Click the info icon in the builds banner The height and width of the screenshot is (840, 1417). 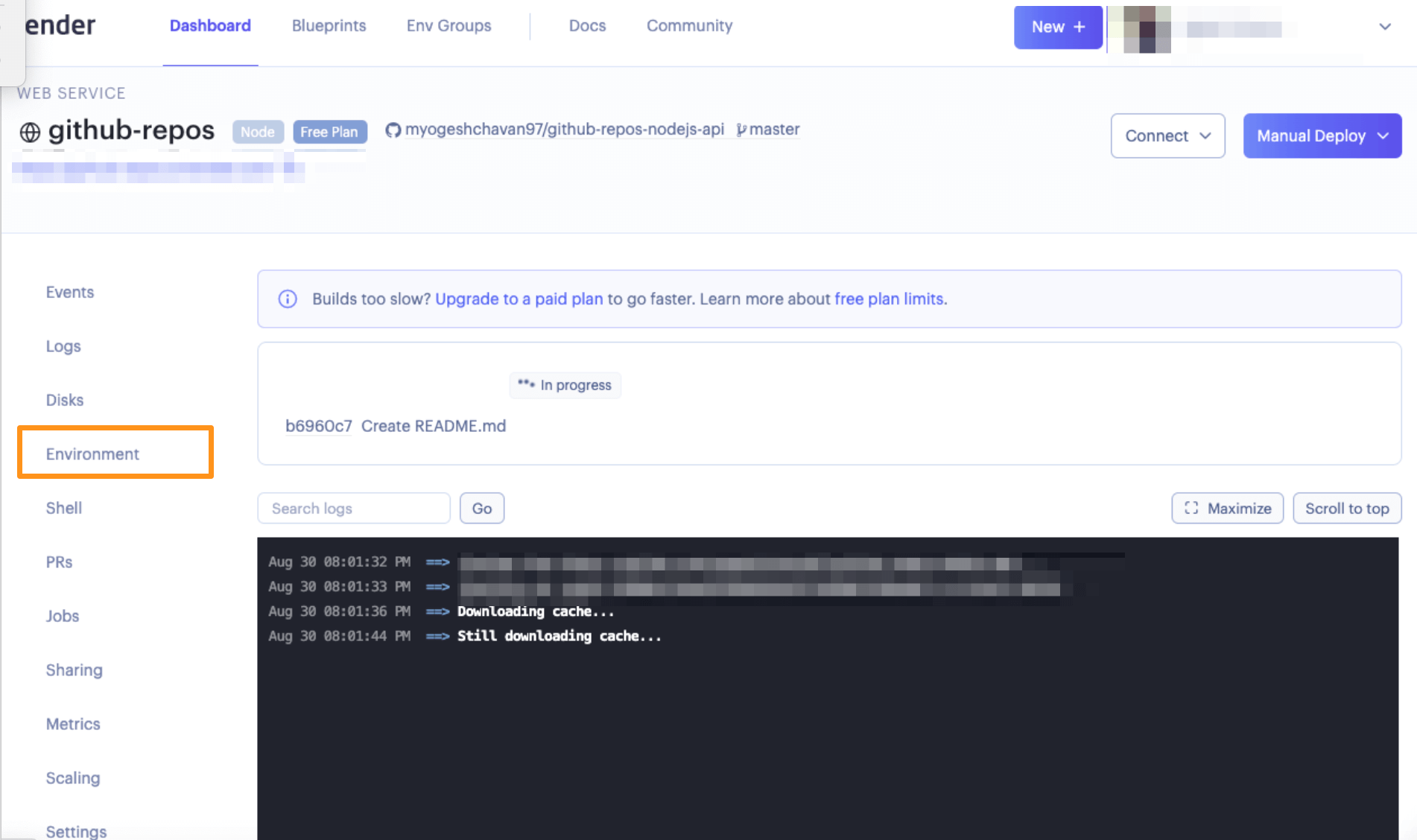click(288, 299)
